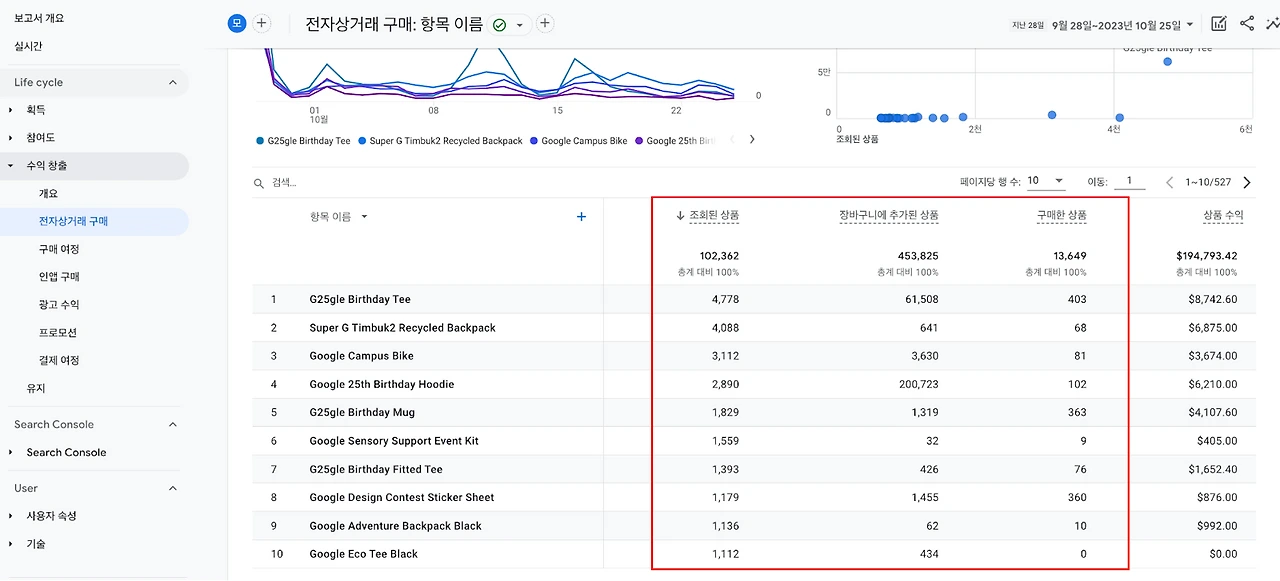Toggle the Super G Timbuk2 Recycled Backpack legend series
This screenshot has height=581, width=1280.
(x=440, y=141)
